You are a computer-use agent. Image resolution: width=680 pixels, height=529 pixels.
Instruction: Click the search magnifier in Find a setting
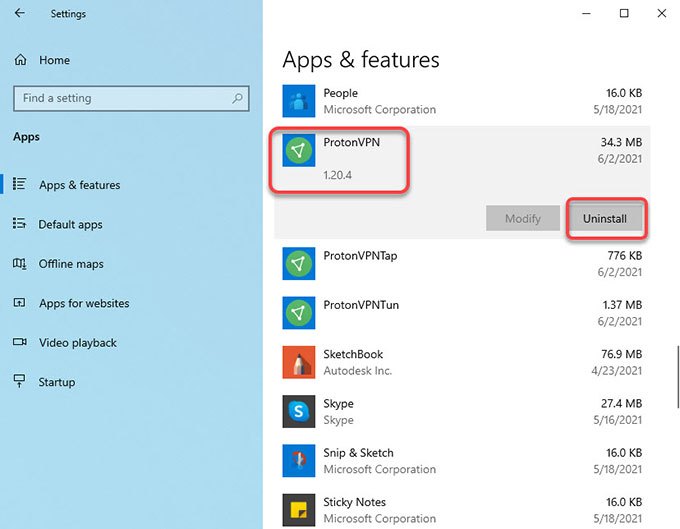[x=237, y=98]
